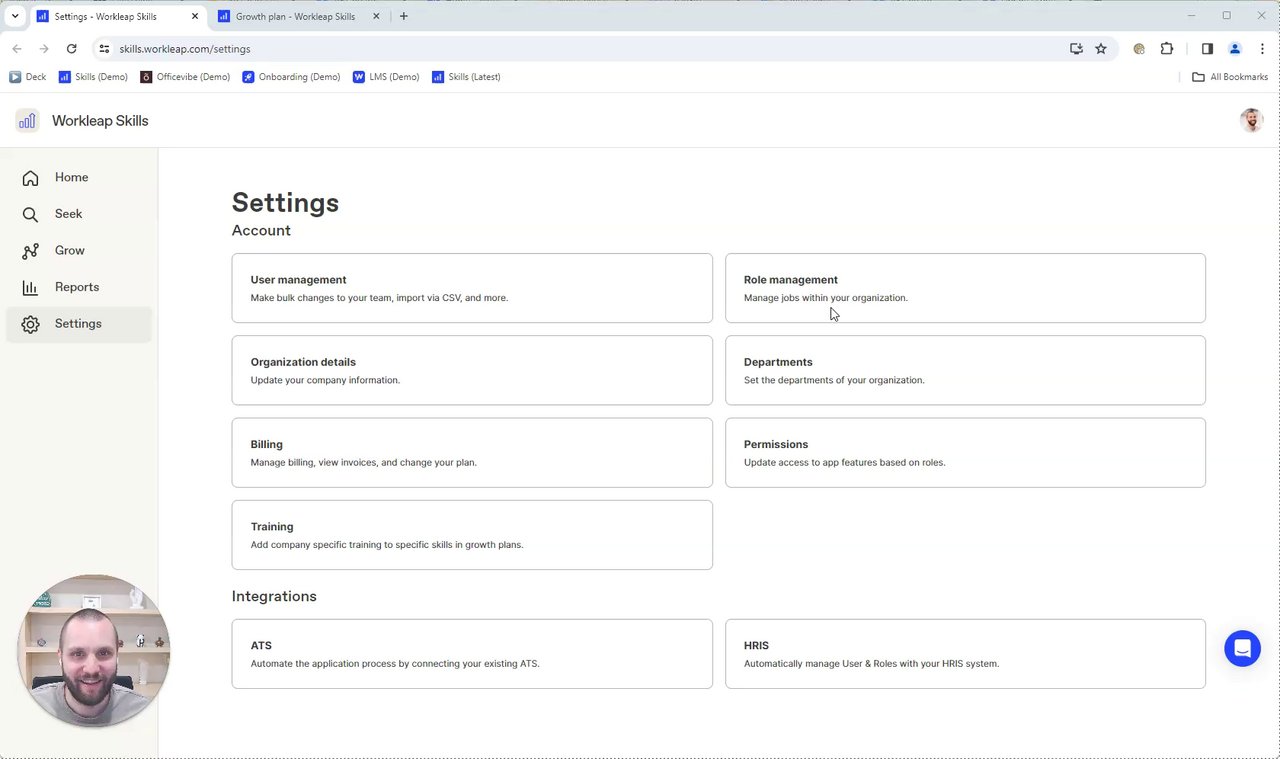The height and width of the screenshot is (759, 1280).
Task: Select the Permissions settings card
Action: [x=965, y=453]
